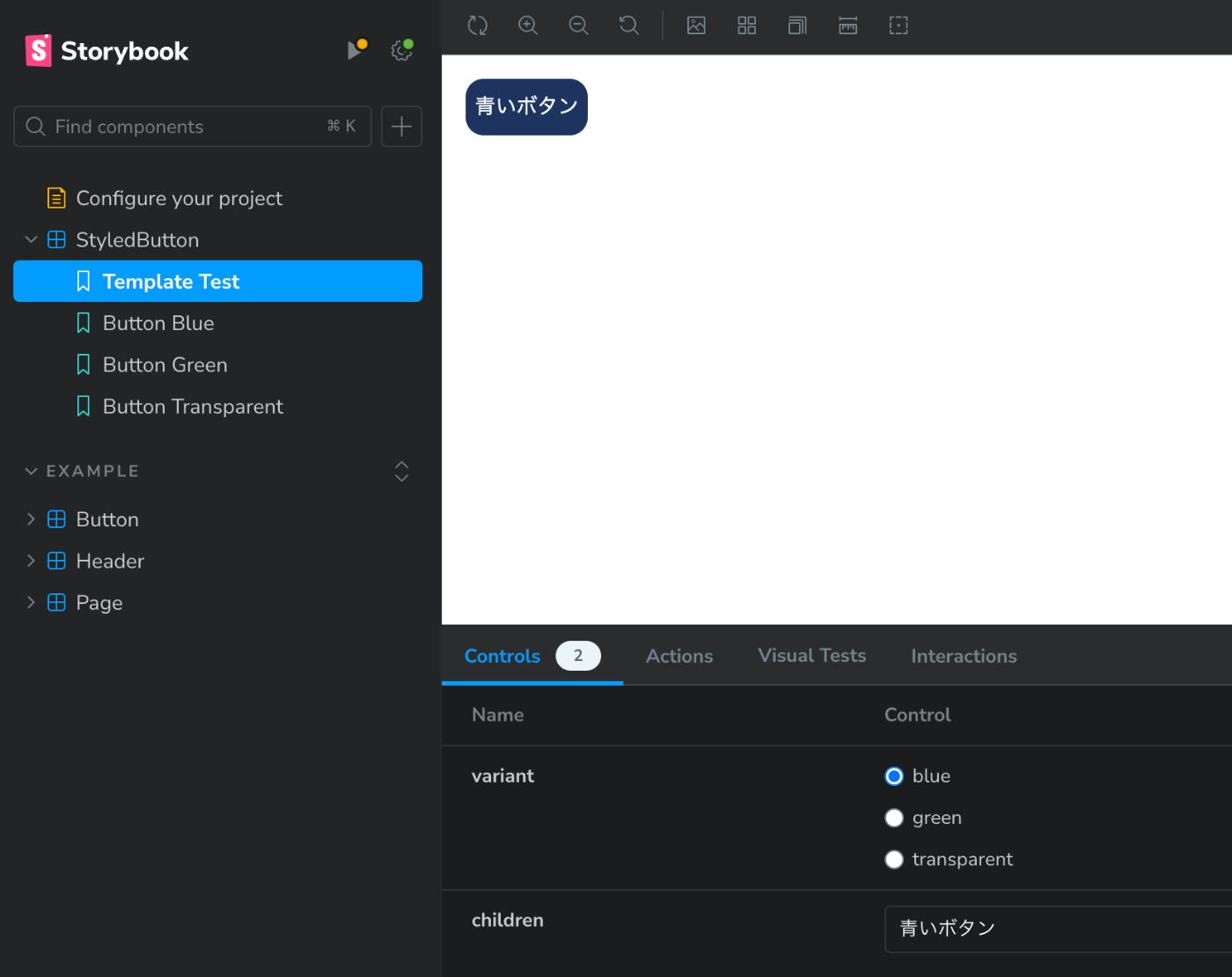This screenshot has height=977, width=1232.
Task: Click the Header component icon
Action: click(x=56, y=561)
